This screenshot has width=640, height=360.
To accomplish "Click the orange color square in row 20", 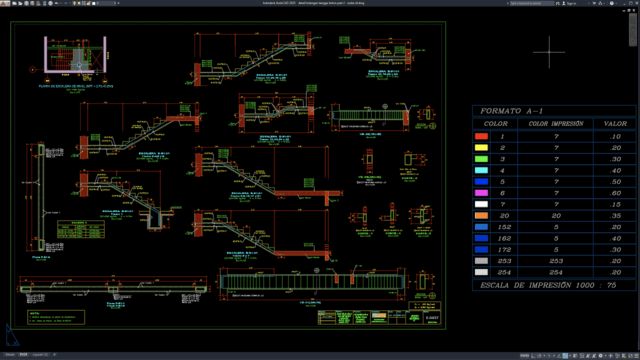I will point(481,215).
